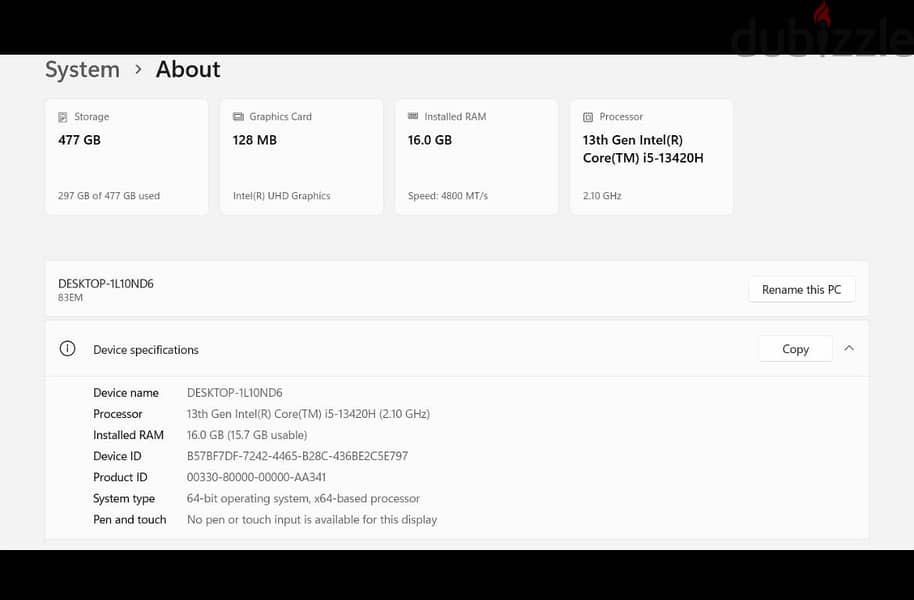Click the Storage card icon
This screenshot has width=914, height=600.
tap(62, 117)
